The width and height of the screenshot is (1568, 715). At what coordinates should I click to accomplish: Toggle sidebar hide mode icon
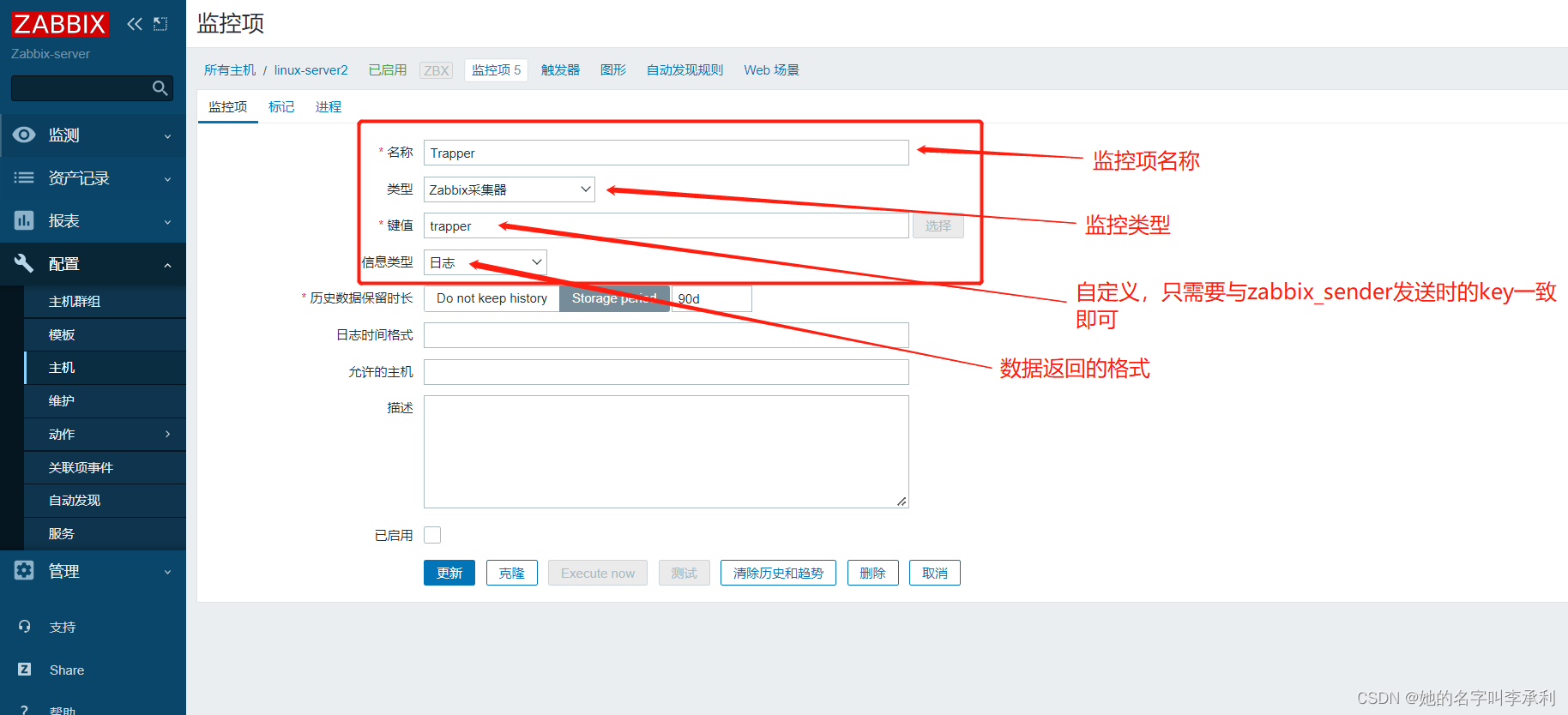pyautogui.click(x=160, y=24)
